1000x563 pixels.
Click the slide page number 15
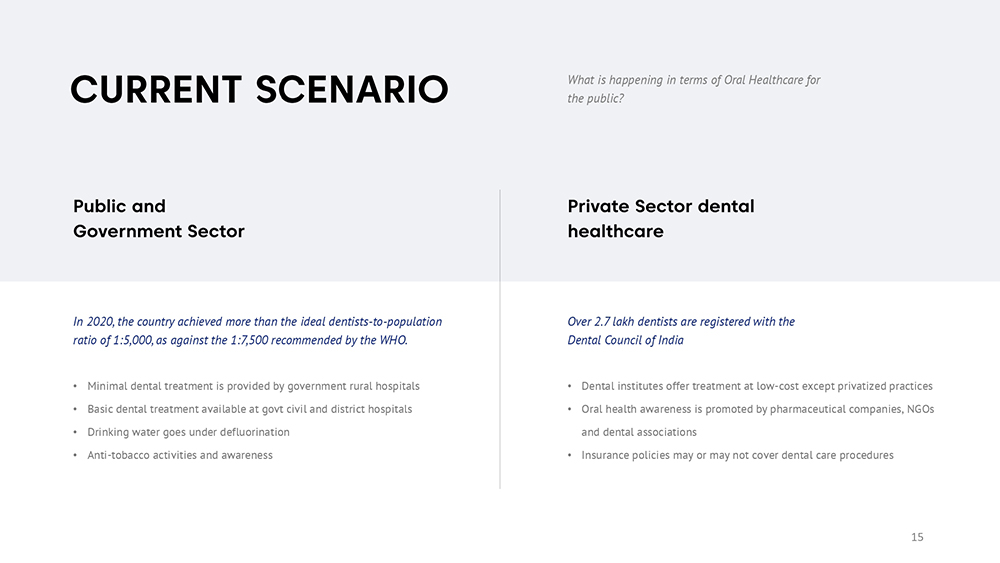point(917,538)
